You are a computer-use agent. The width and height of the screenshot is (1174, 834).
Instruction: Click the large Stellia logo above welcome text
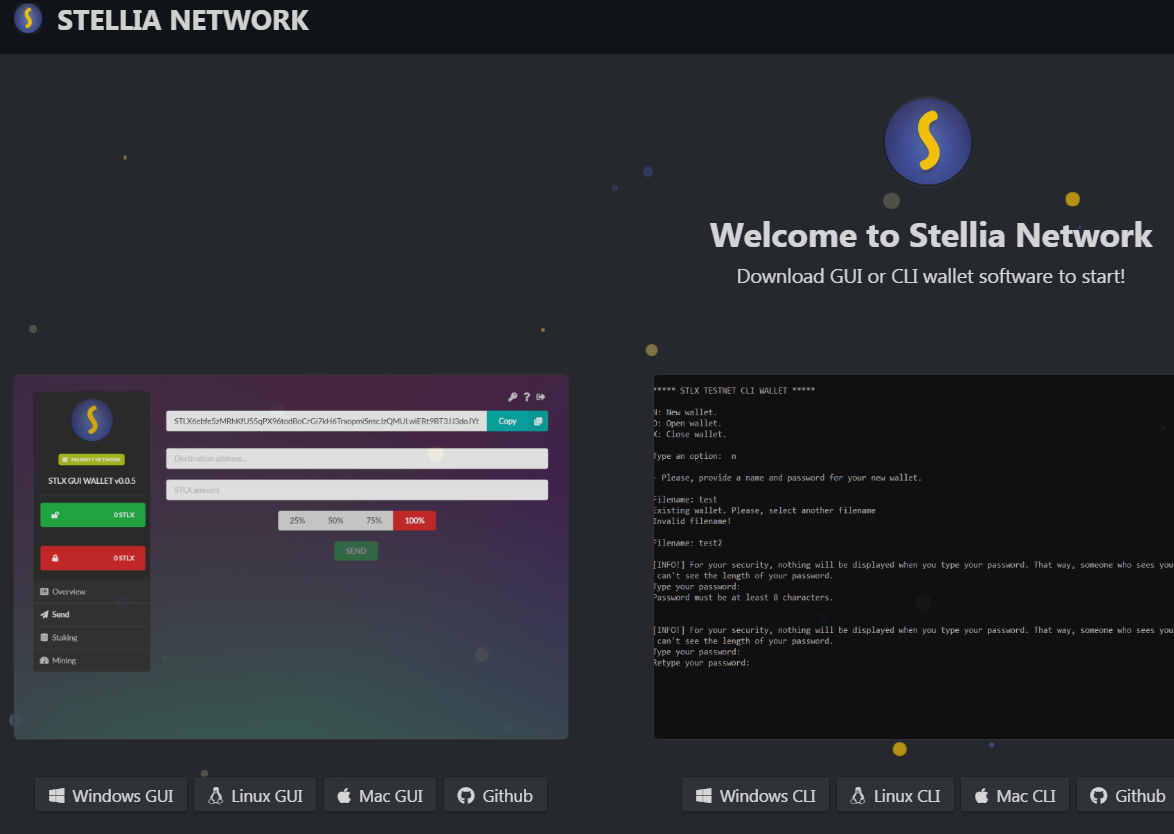tap(927, 141)
